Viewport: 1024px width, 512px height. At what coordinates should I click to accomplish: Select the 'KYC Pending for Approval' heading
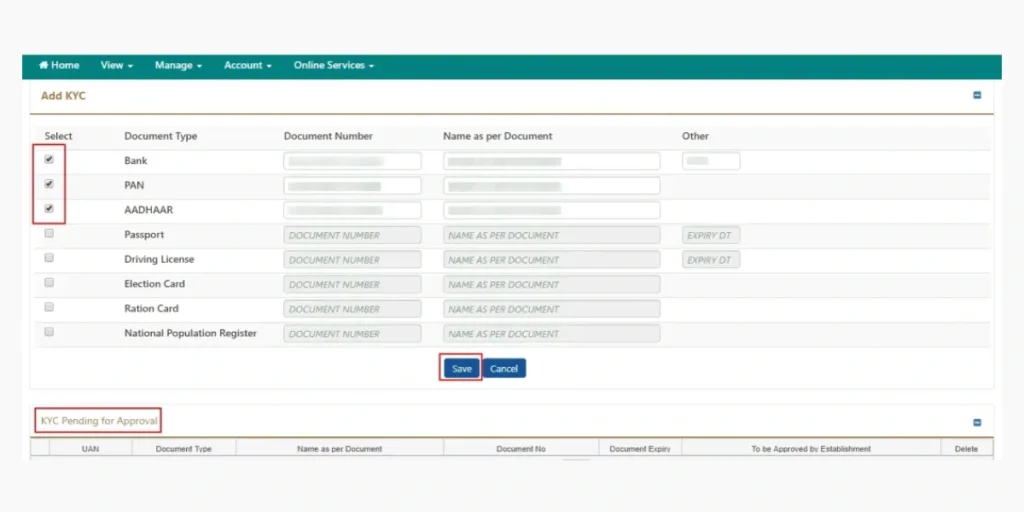coord(99,421)
